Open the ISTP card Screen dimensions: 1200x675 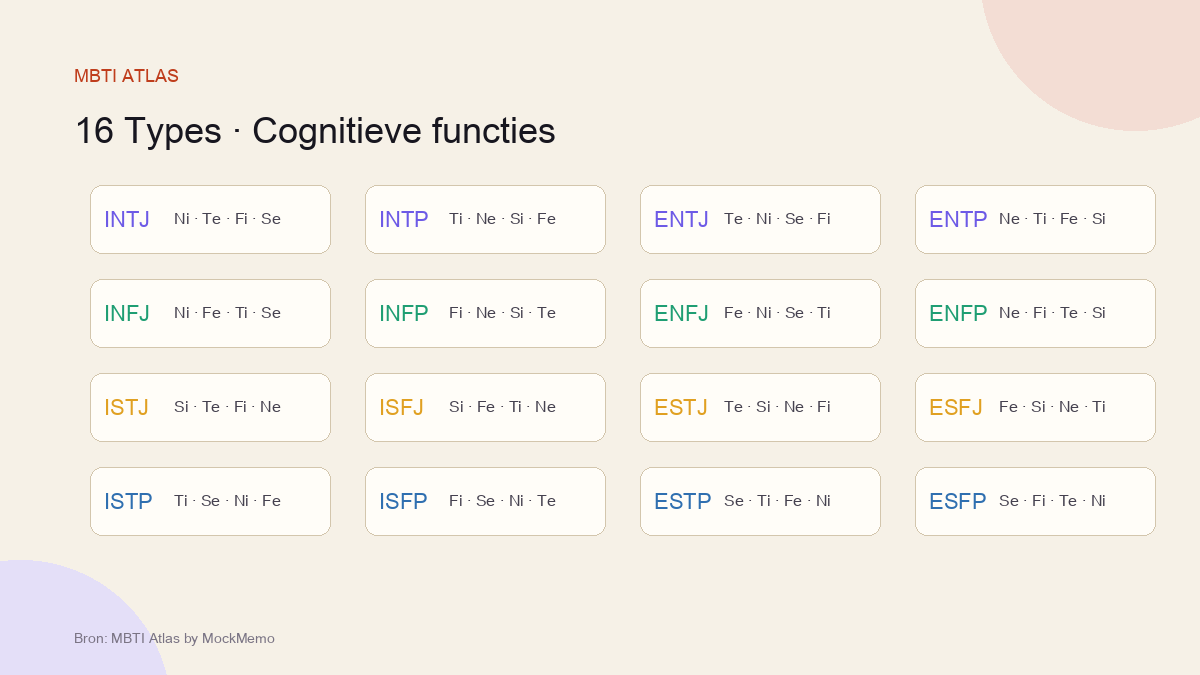(x=210, y=501)
